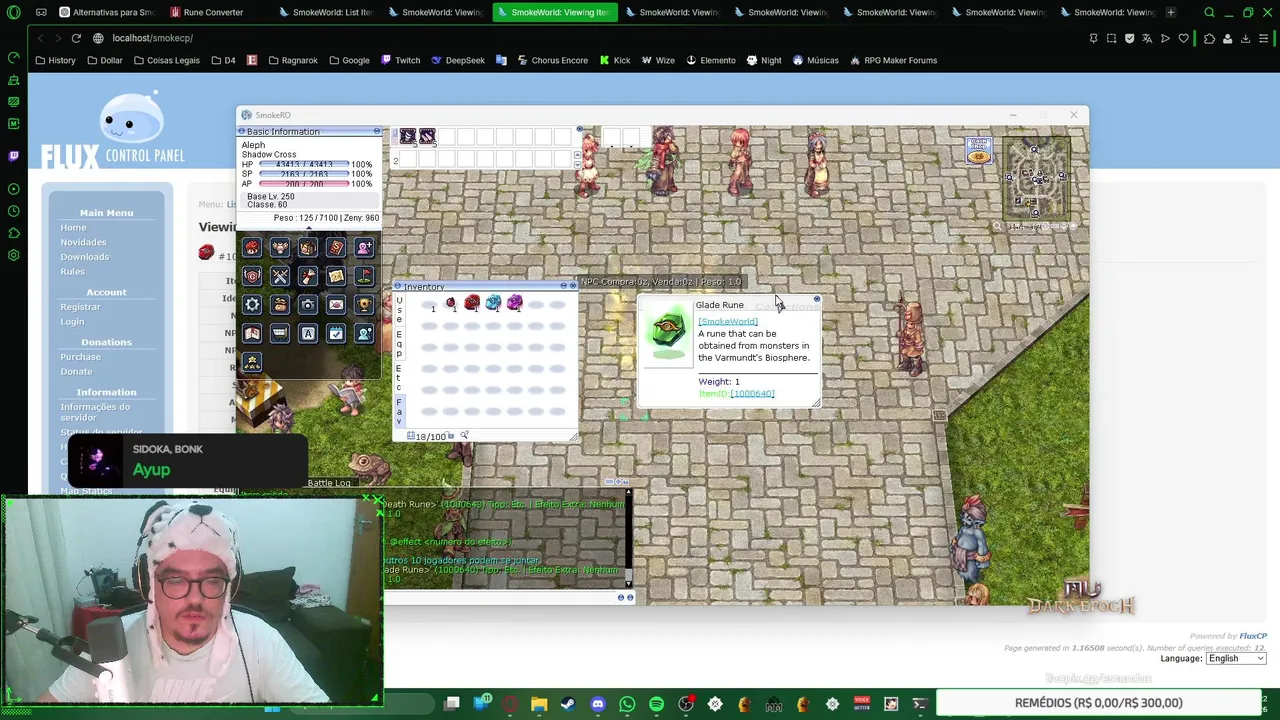
Task: Open the DeepSeek bookmark
Action: (x=458, y=60)
